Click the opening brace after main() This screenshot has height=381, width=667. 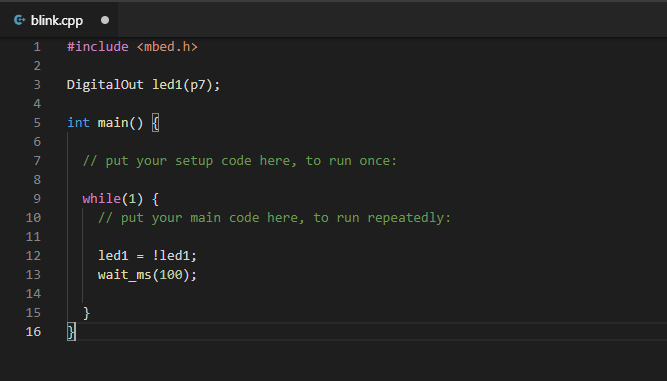coord(156,123)
